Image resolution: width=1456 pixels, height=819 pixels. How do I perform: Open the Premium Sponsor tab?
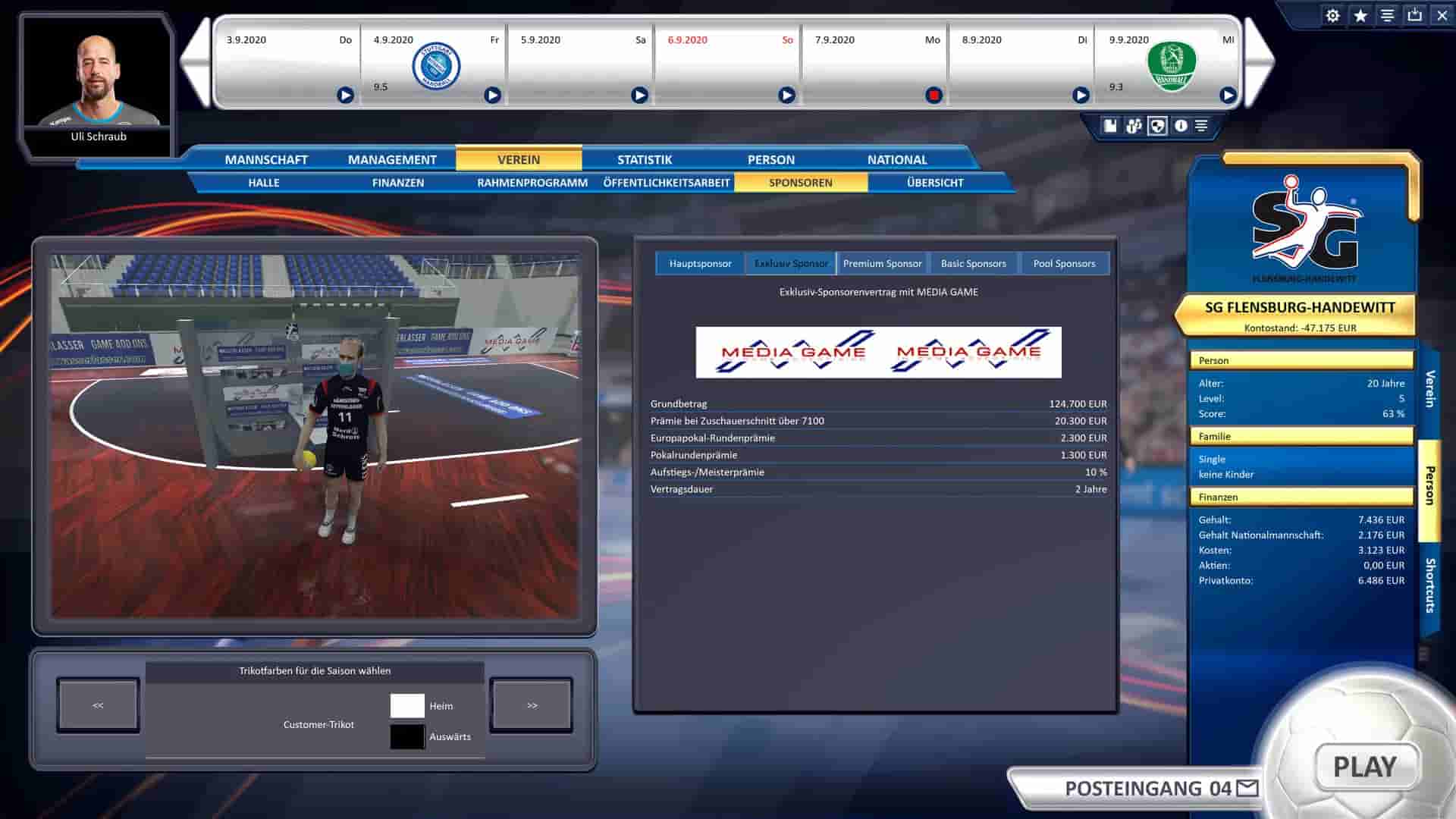882,263
